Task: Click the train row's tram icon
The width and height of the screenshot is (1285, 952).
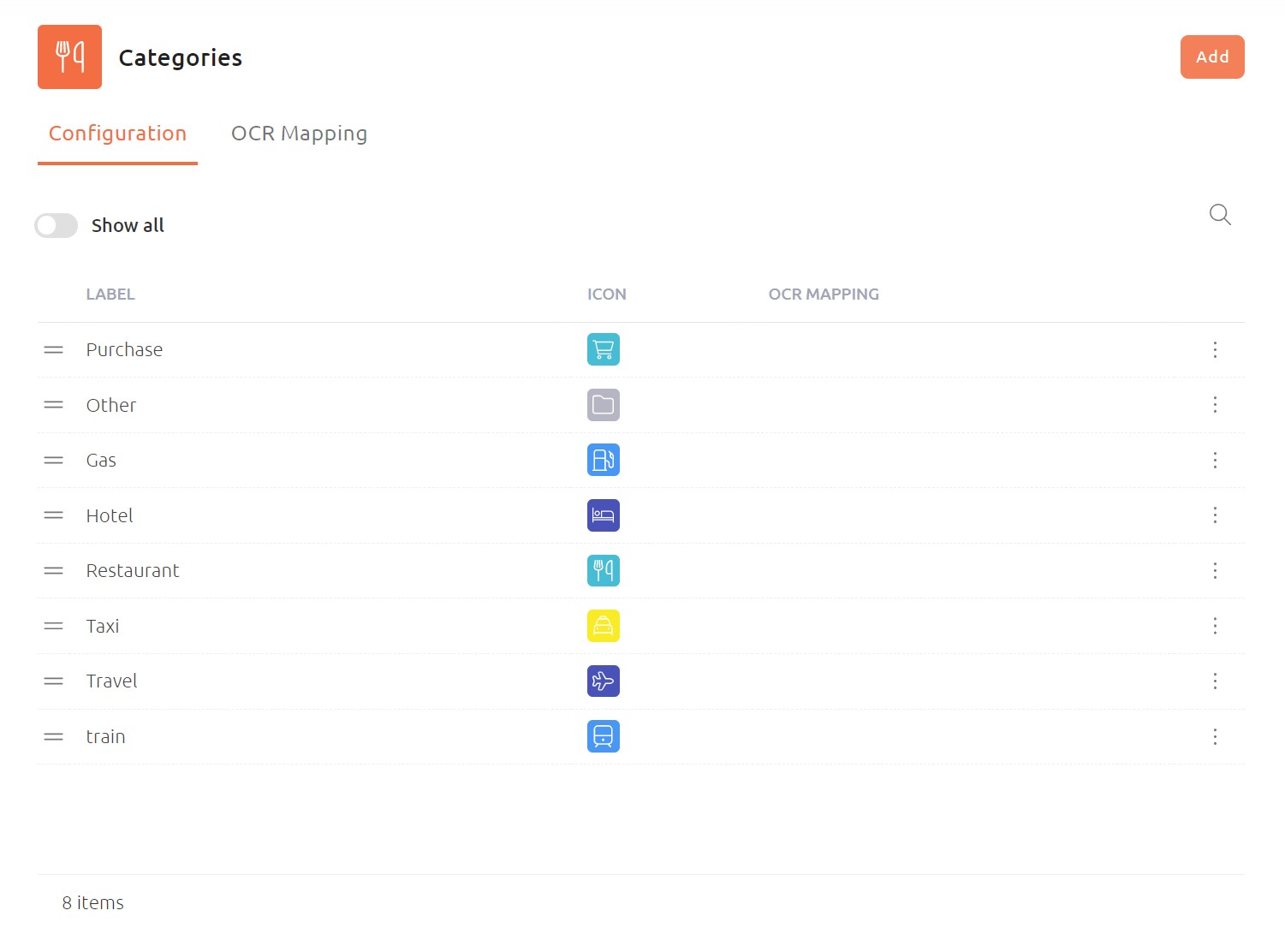Action: [604, 736]
